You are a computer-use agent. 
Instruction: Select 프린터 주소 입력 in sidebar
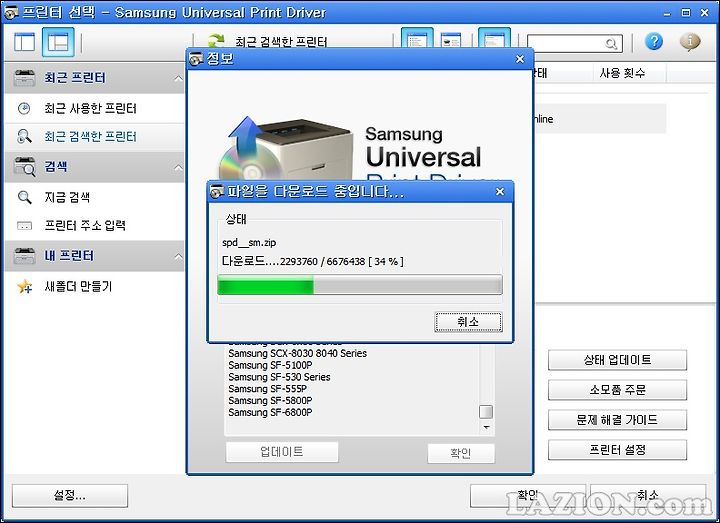coord(94,225)
